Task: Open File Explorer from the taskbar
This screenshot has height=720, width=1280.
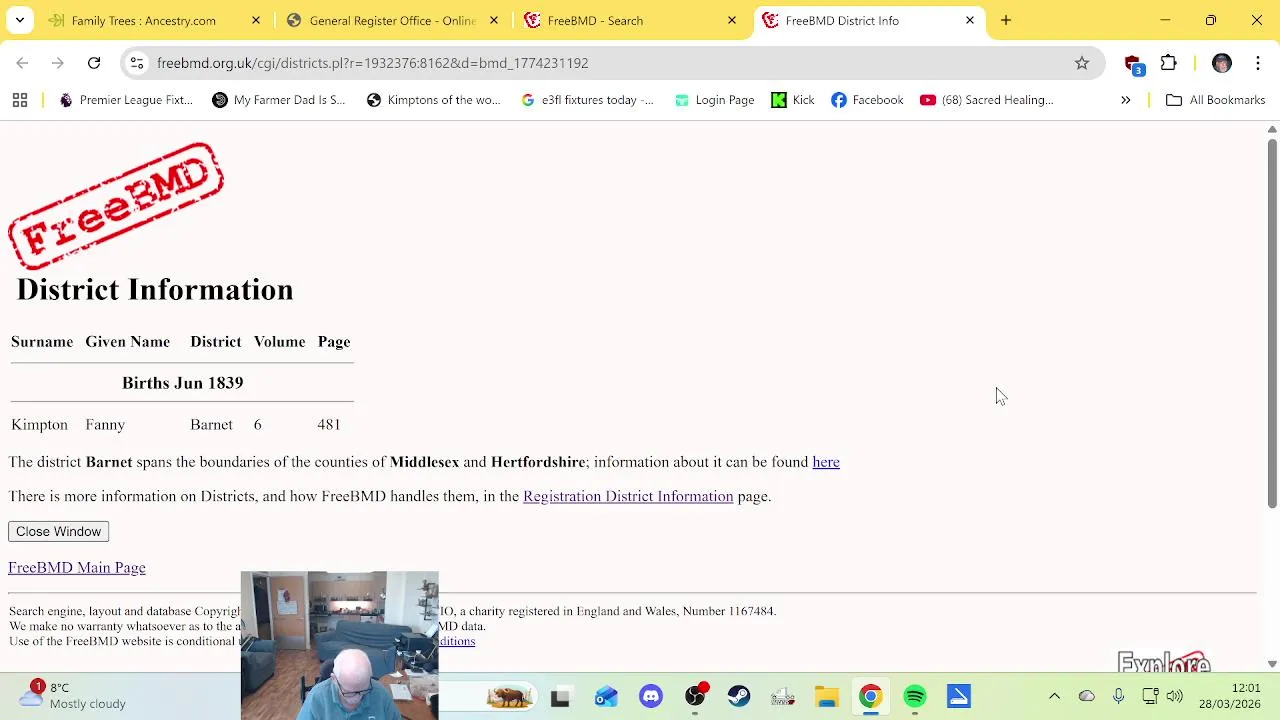Action: 826,697
